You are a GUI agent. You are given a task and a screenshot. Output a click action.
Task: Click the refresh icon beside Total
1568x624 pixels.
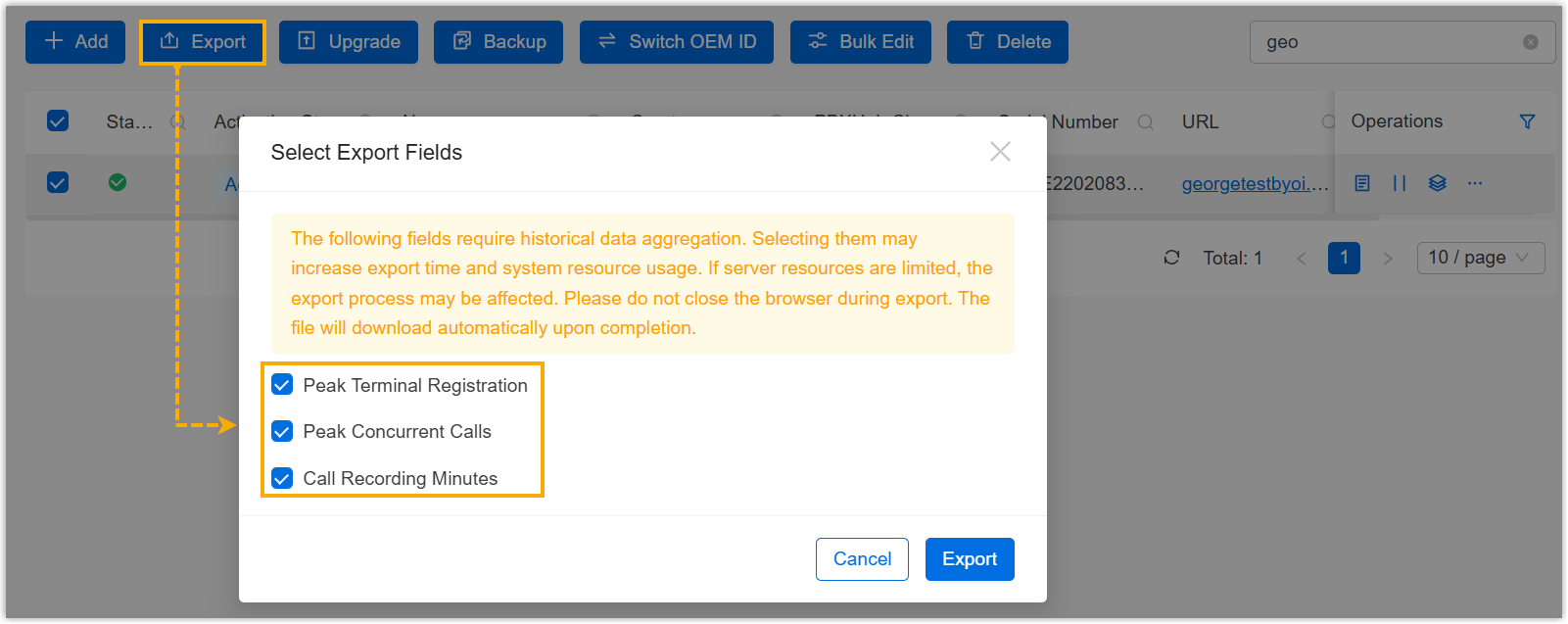[1171, 258]
